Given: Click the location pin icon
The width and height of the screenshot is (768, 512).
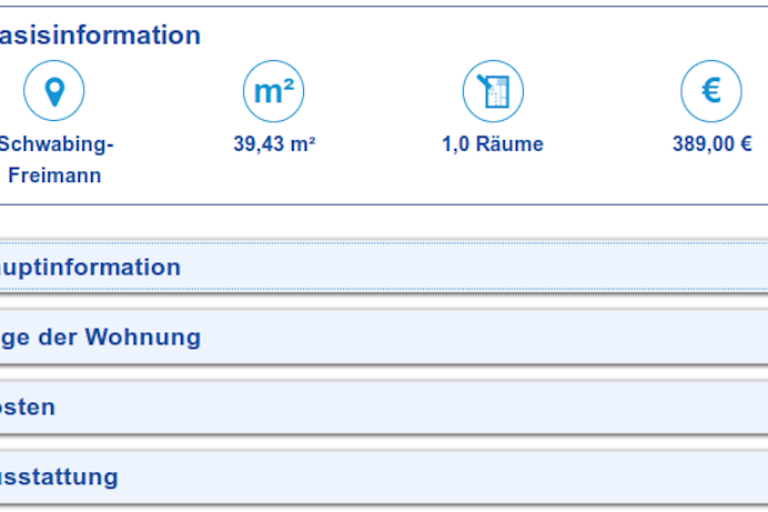Looking at the screenshot, I should pos(54,91).
